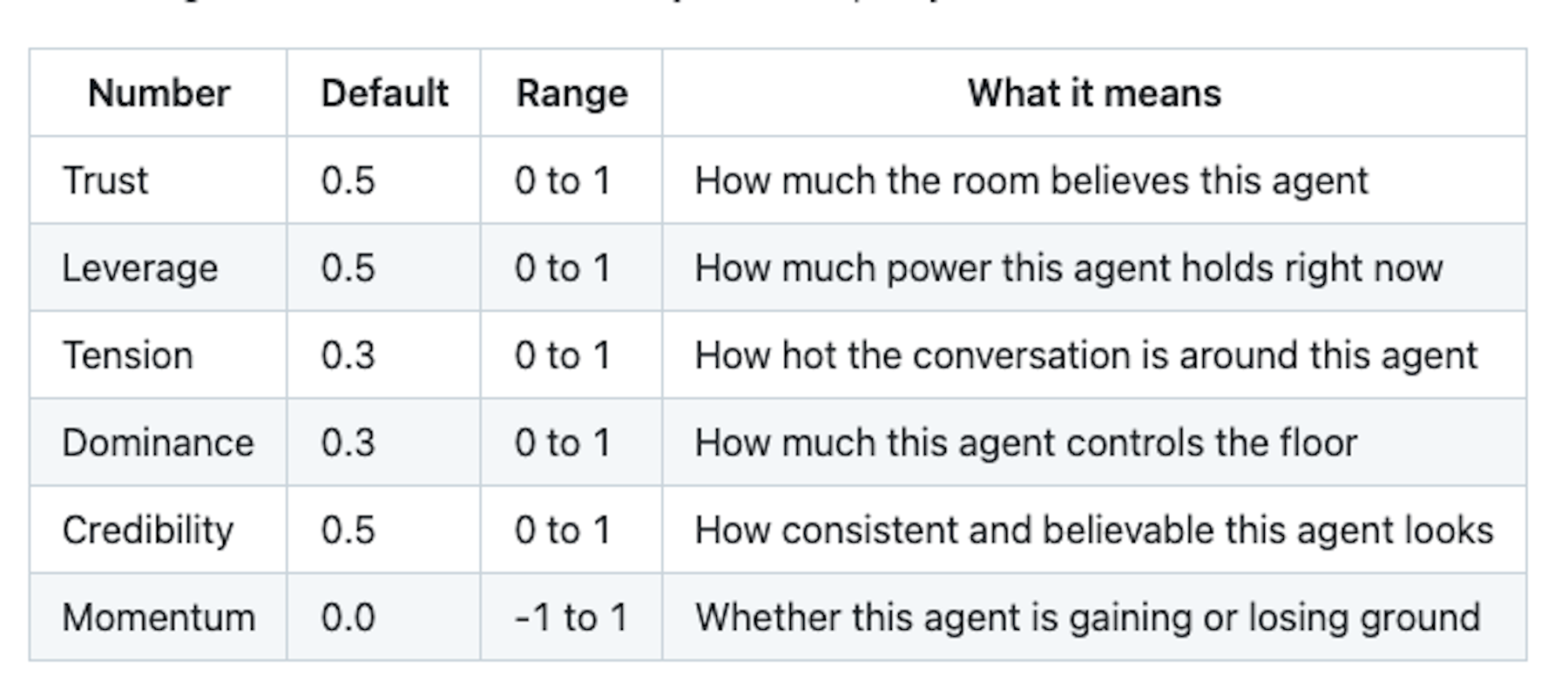Click text 'How much the room believes this agent'
Image resolution: width=1568 pixels, height=697 pixels.
pyautogui.click(x=1031, y=180)
